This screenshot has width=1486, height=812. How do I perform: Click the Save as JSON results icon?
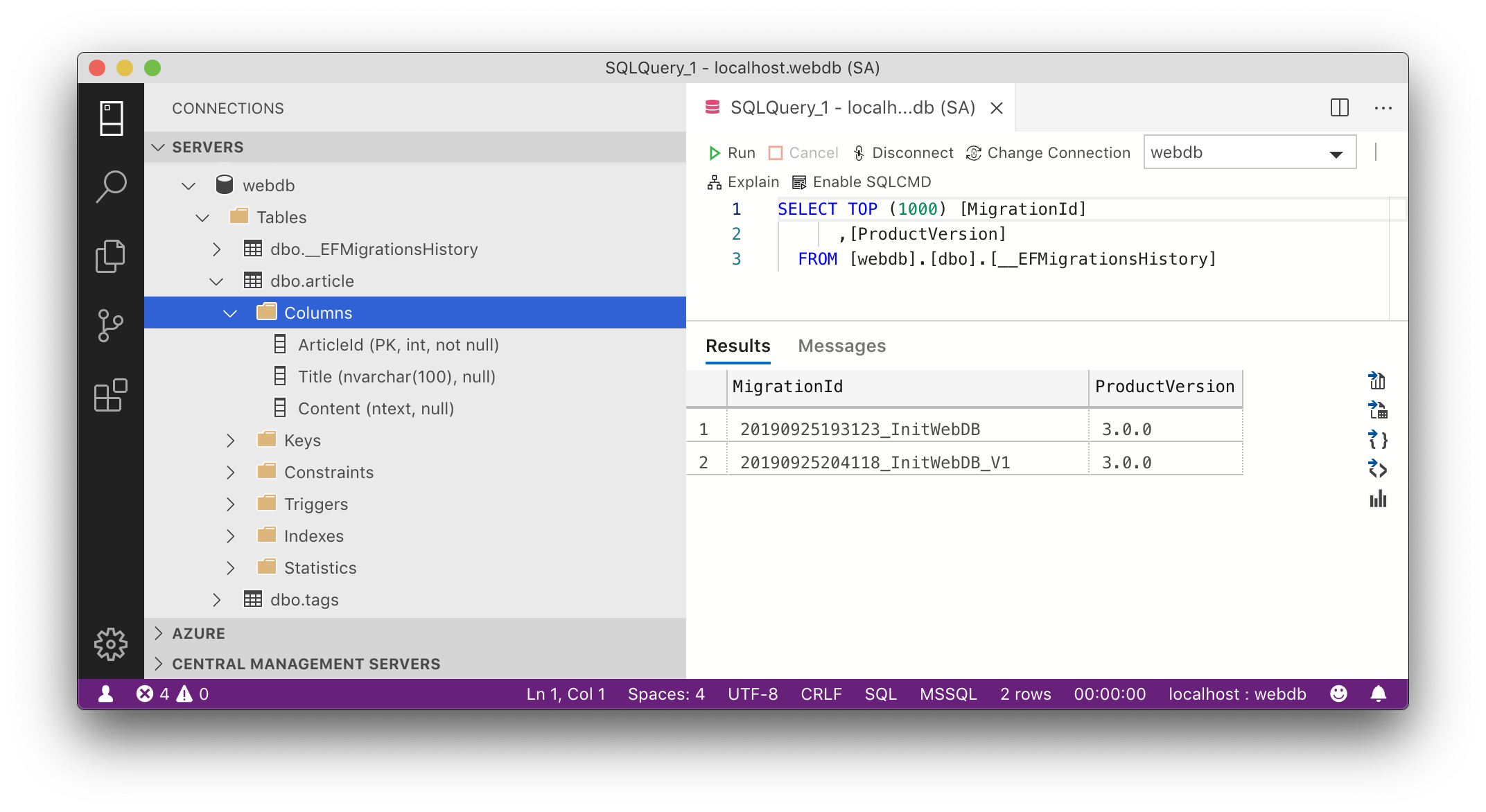tap(1378, 440)
